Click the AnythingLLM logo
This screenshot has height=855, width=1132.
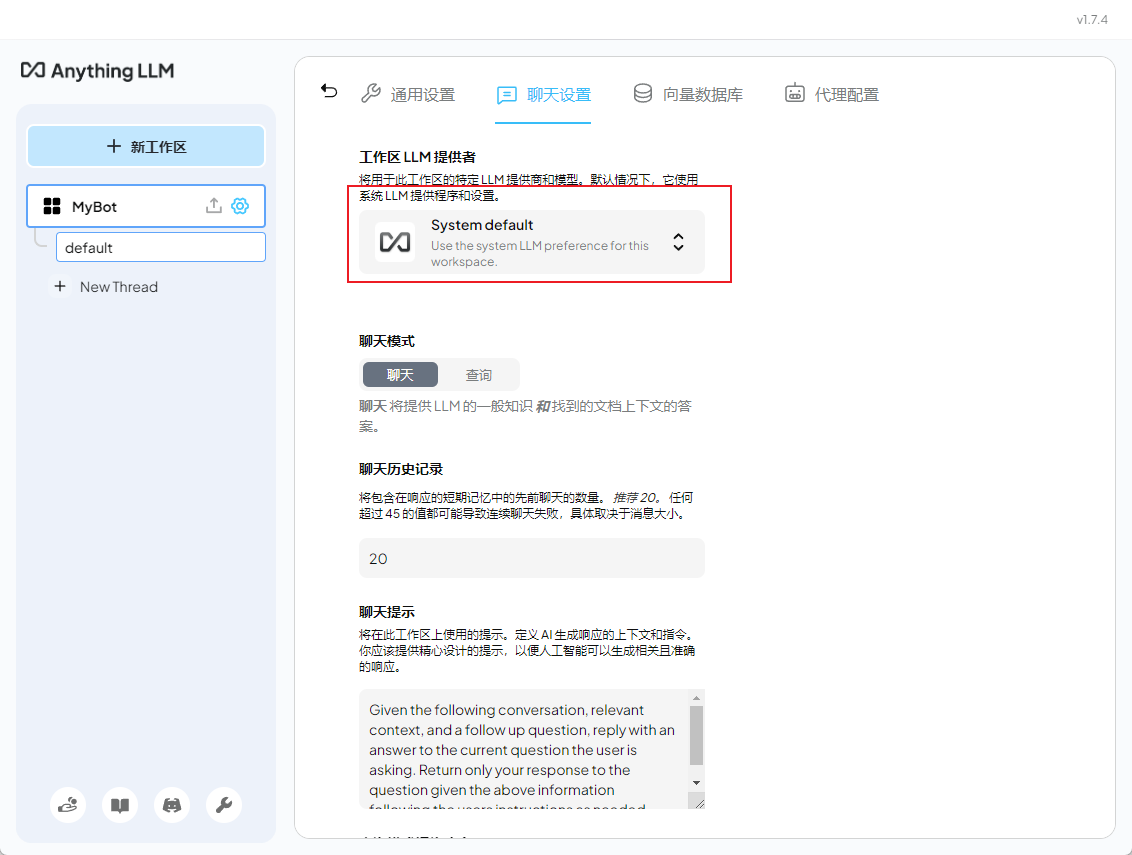(x=97, y=71)
